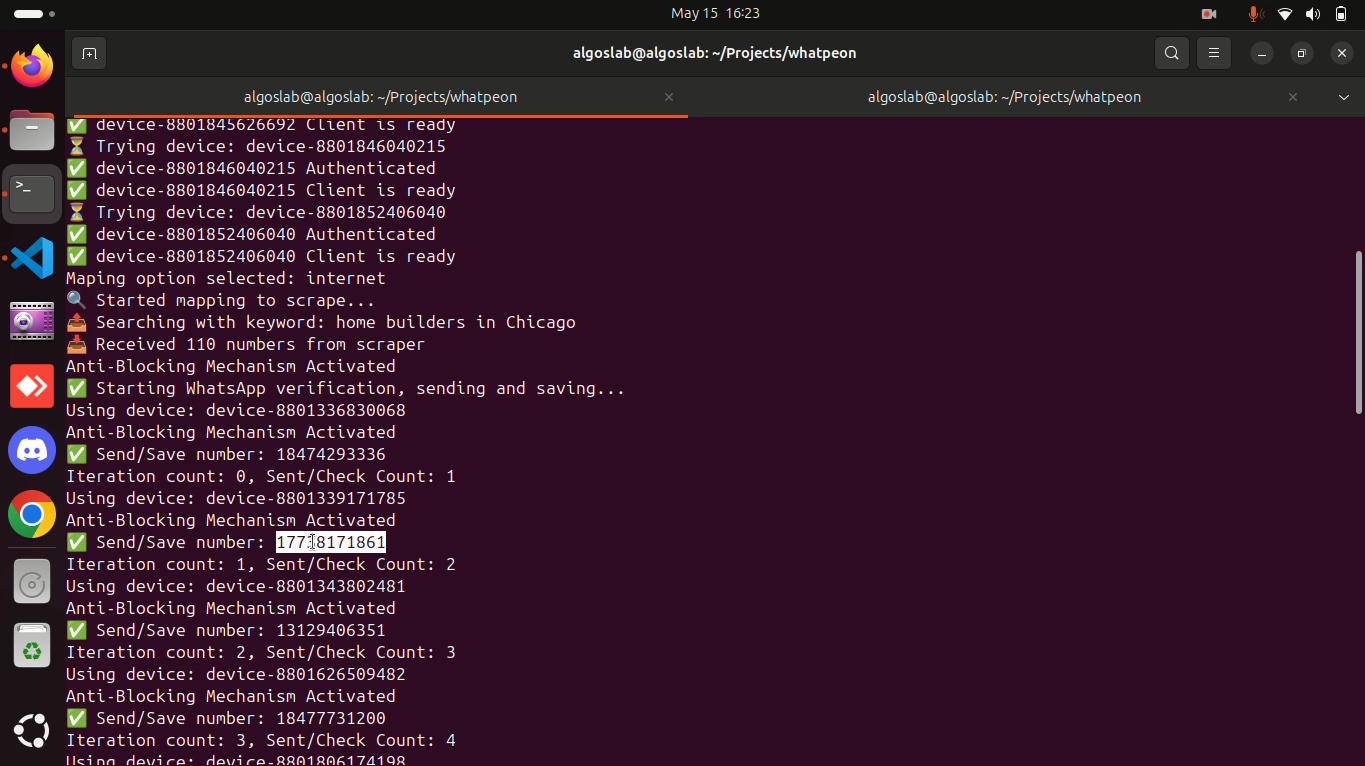Open the system volume and power menu
1365x766 pixels.
pyautogui.click(x=1313, y=13)
